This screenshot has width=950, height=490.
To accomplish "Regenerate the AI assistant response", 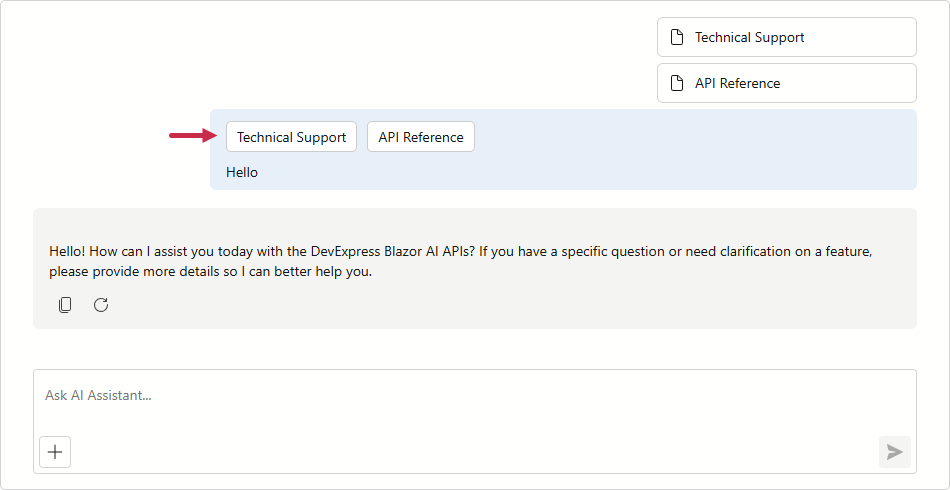I will [x=101, y=305].
